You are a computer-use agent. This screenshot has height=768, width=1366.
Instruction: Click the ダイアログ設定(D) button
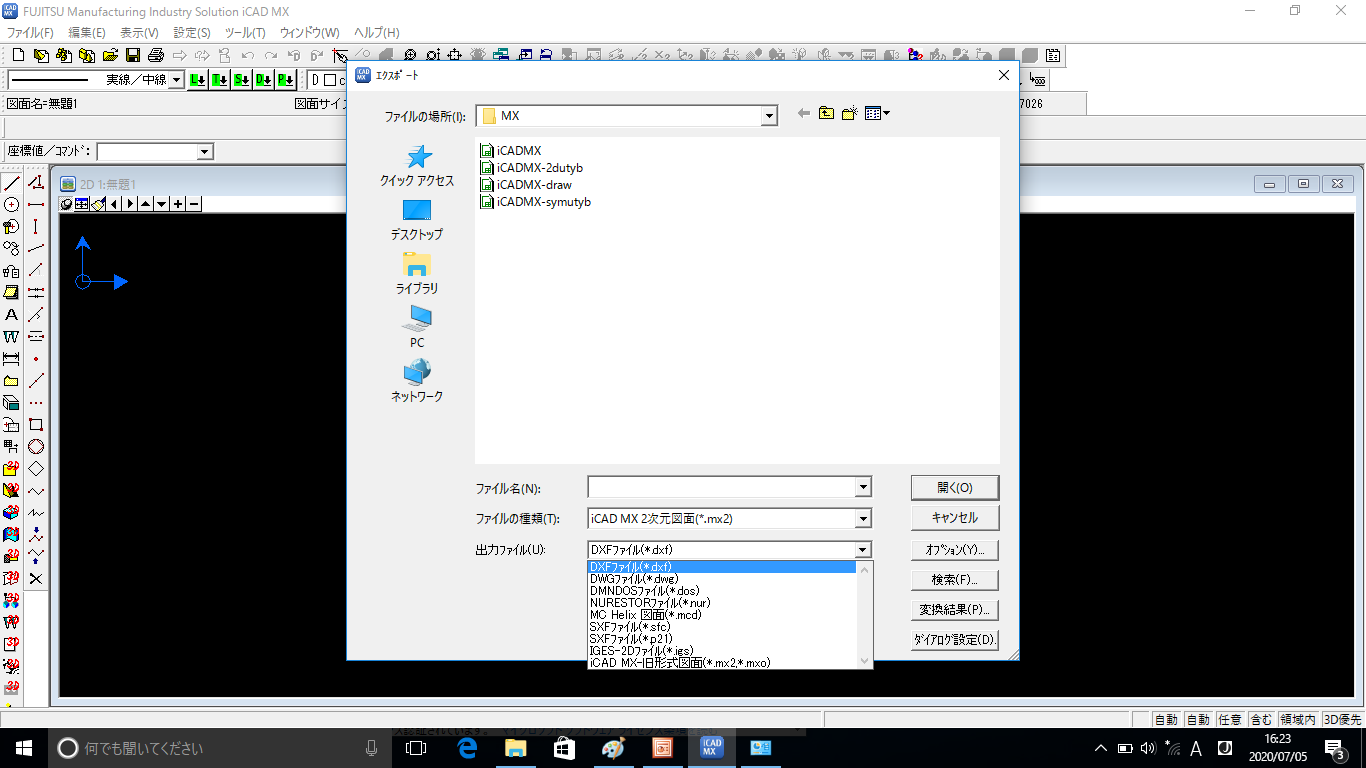[x=955, y=640]
